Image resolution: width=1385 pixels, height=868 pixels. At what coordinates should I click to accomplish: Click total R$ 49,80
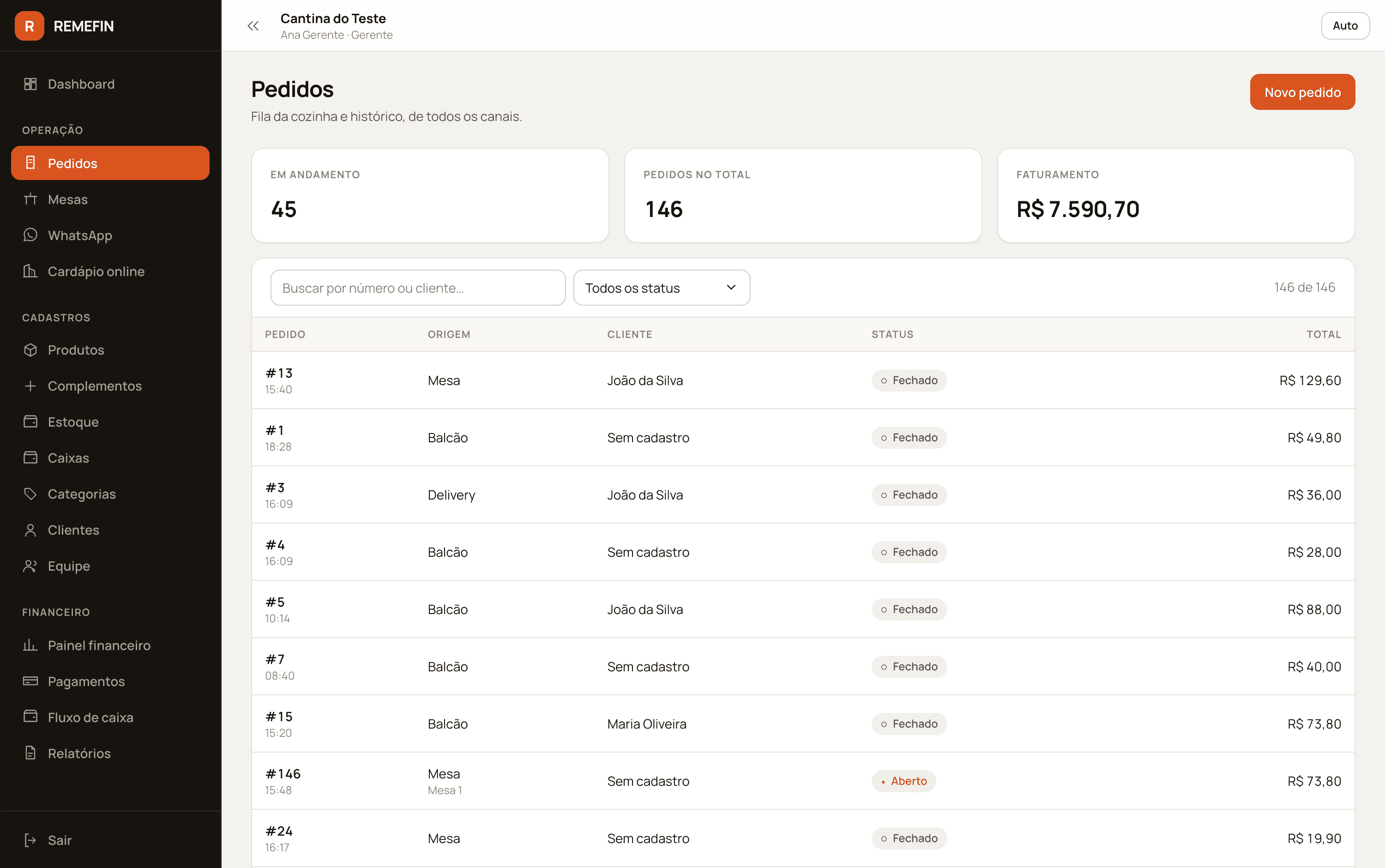(x=1314, y=437)
